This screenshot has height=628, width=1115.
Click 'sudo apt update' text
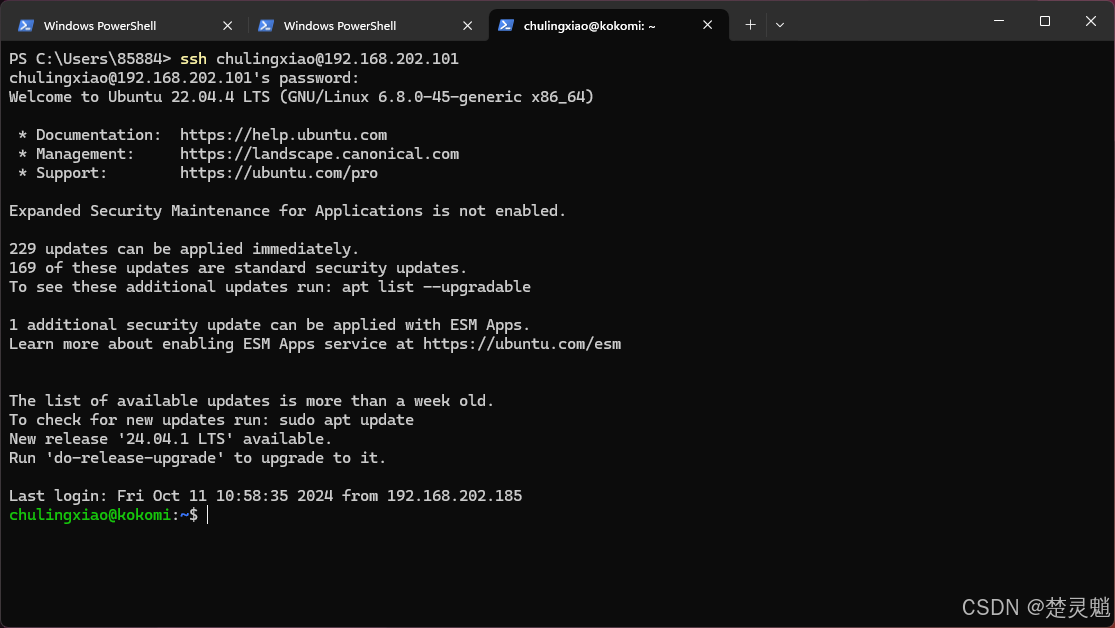coord(346,420)
